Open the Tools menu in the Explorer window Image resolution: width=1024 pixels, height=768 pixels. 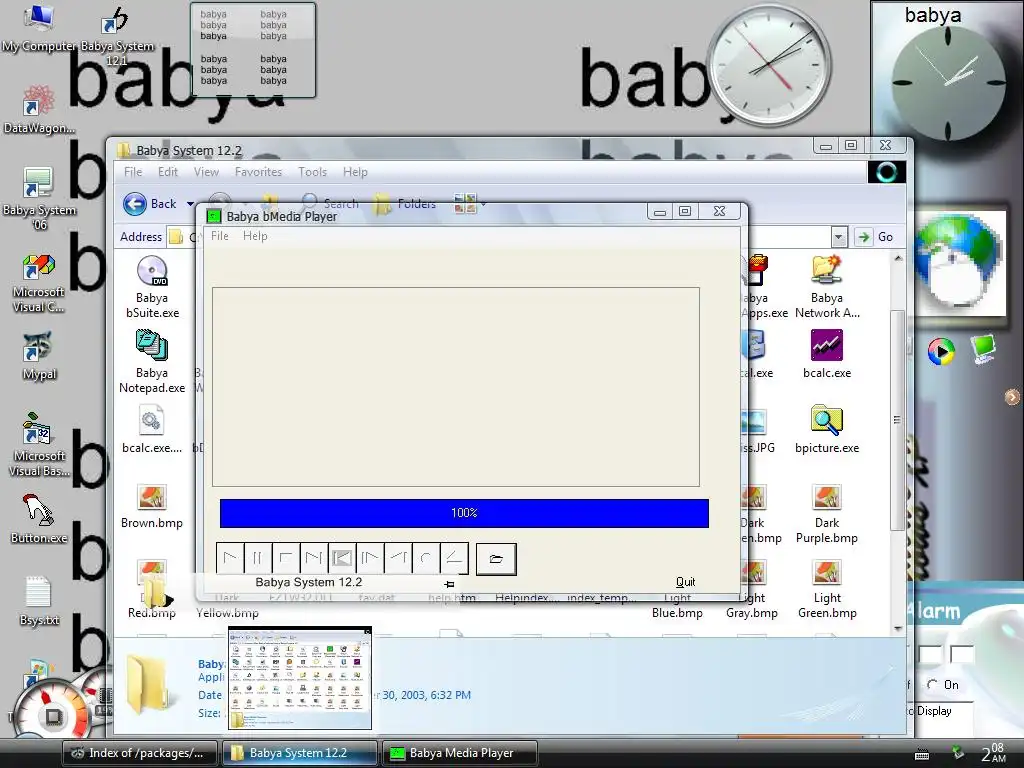(312, 172)
